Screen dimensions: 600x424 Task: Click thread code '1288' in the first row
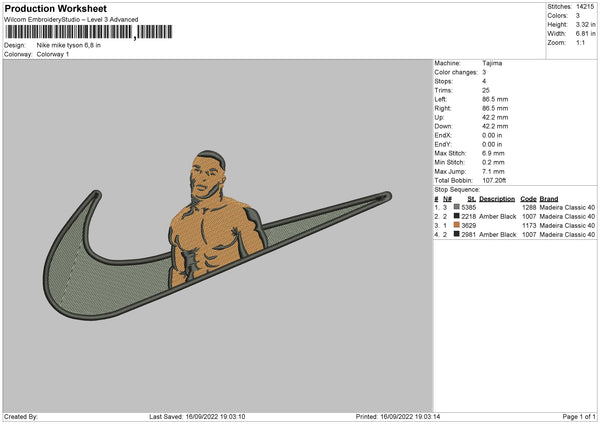click(x=529, y=207)
